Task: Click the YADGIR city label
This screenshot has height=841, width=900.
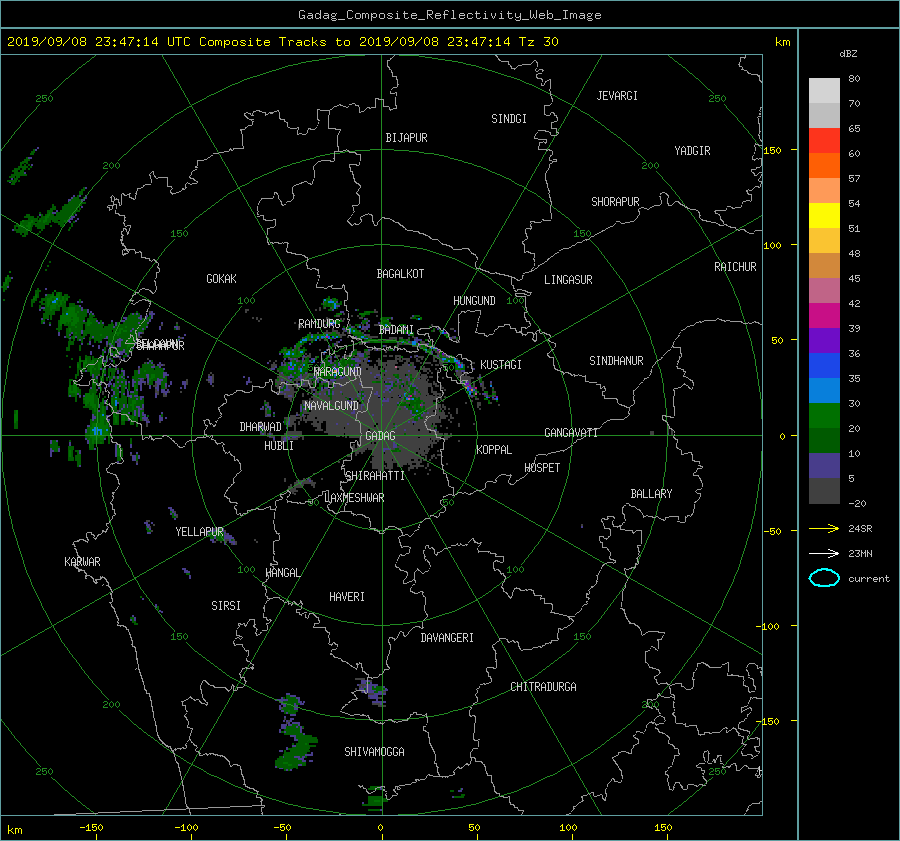Action: (693, 151)
